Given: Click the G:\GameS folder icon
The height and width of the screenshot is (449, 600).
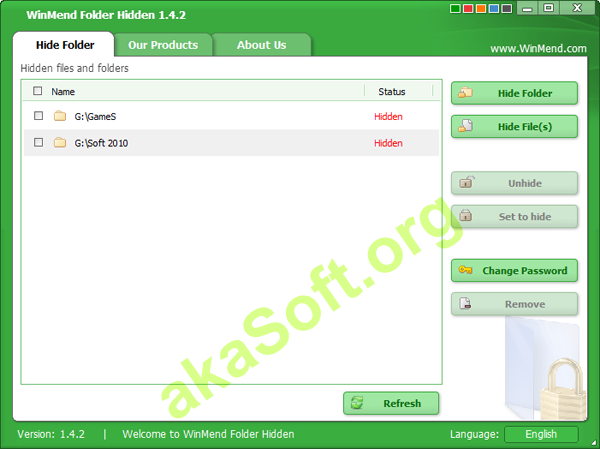Looking at the screenshot, I should 60,116.
